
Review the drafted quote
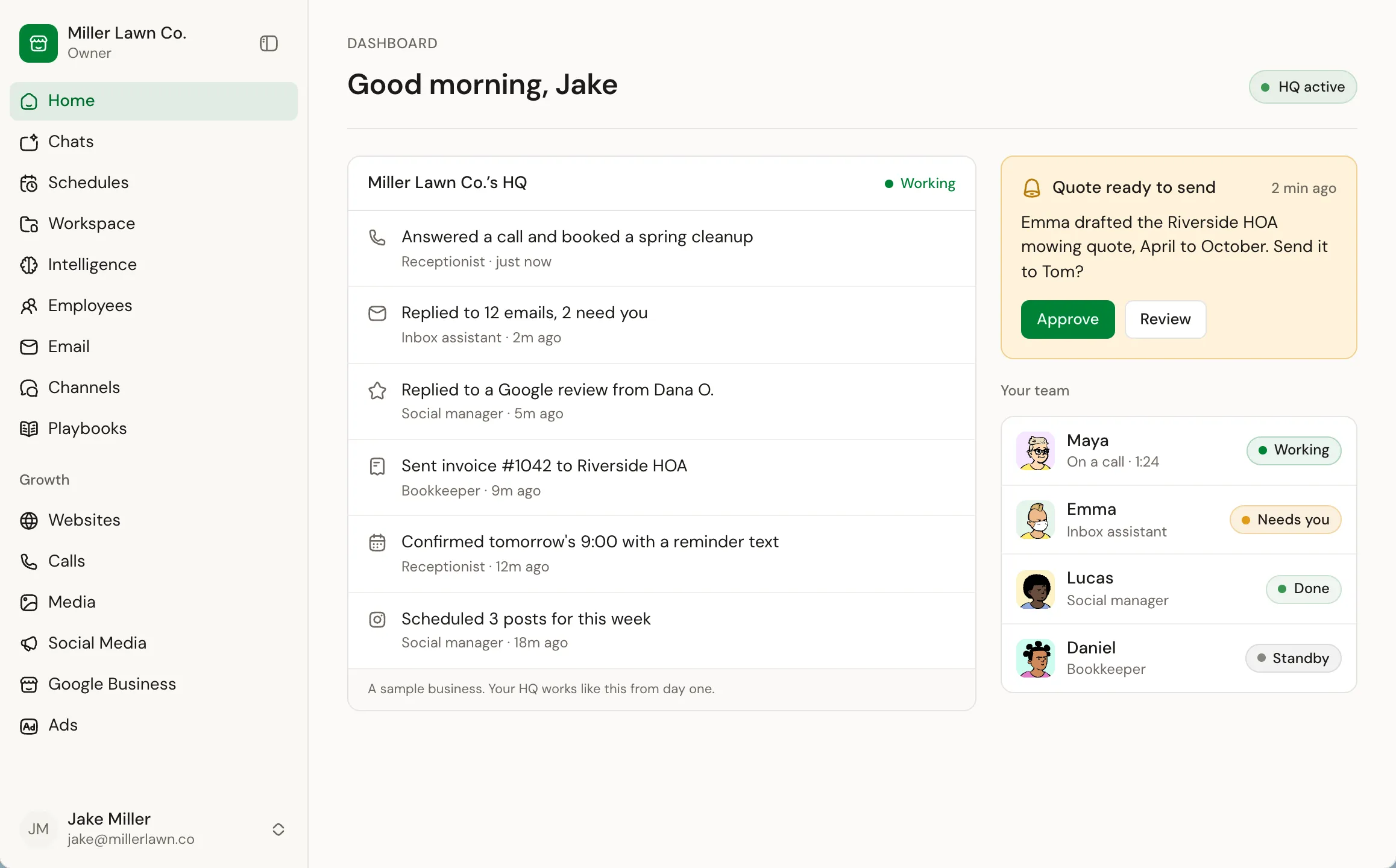pyautogui.click(x=1165, y=319)
